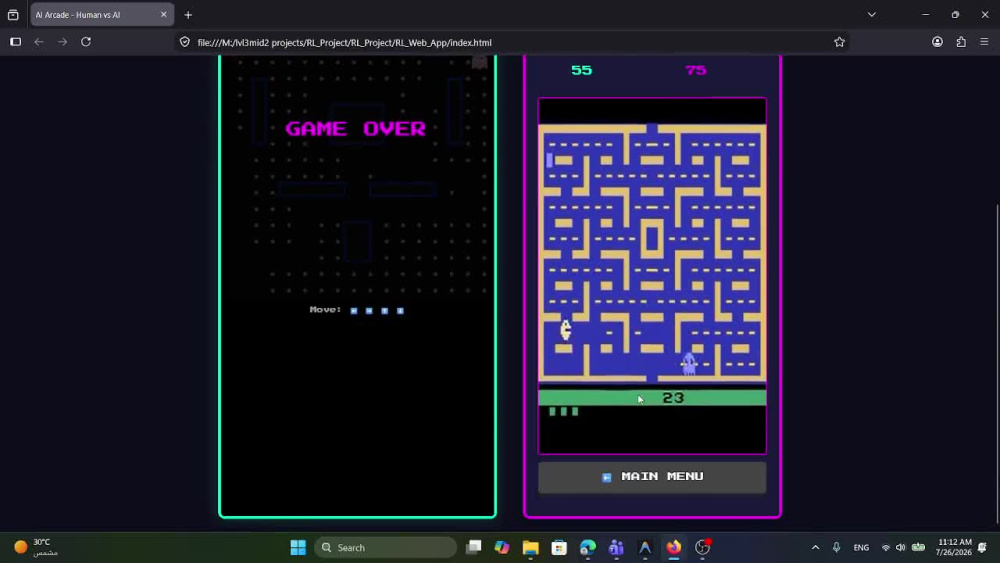The height and width of the screenshot is (563, 1000).
Task: Open the volume control
Action: 901,547
